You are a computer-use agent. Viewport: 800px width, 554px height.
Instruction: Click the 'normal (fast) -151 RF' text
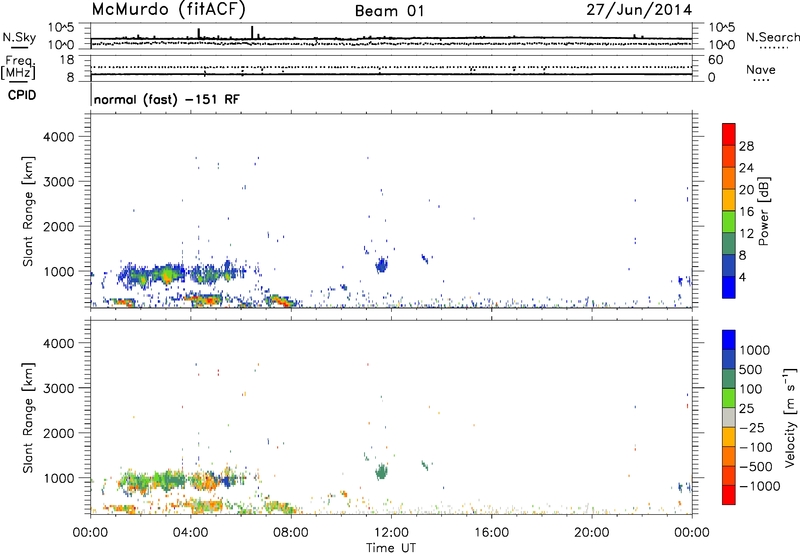[x=166, y=99]
